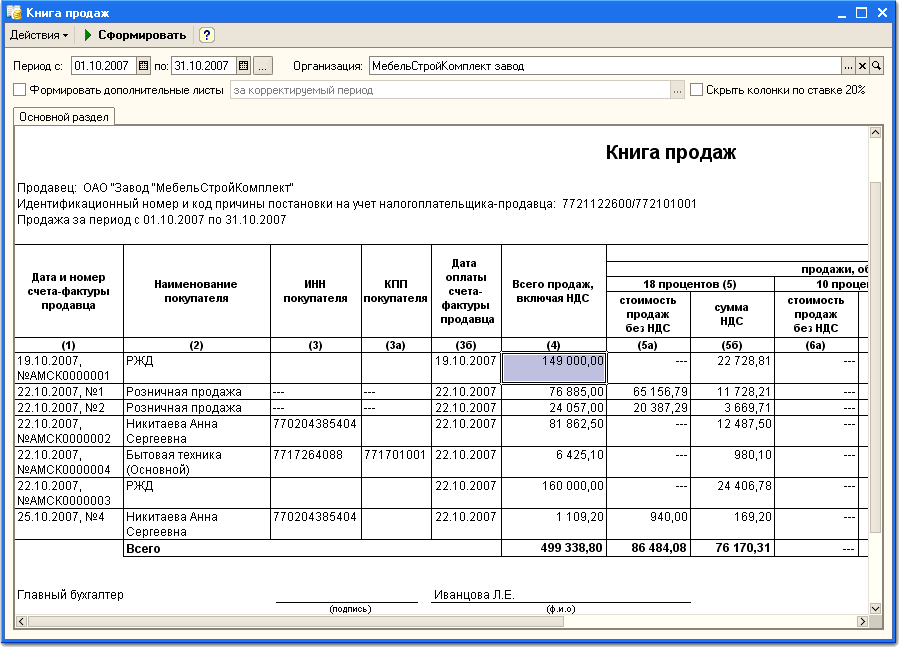The width and height of the screenshot is (899, 647).
Task: Select cell 169,20
Action: [x=733, y=524]
